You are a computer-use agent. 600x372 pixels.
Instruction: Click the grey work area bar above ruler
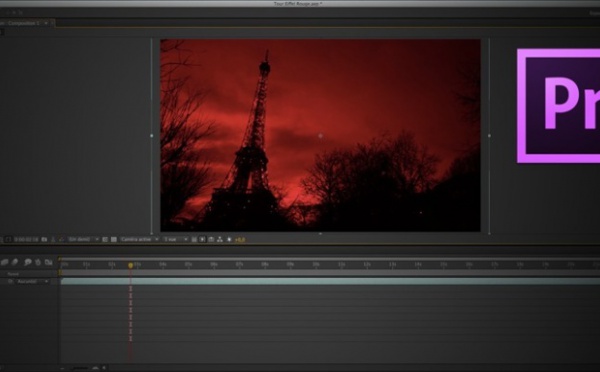pyautogui.click(x=330, y=259)
